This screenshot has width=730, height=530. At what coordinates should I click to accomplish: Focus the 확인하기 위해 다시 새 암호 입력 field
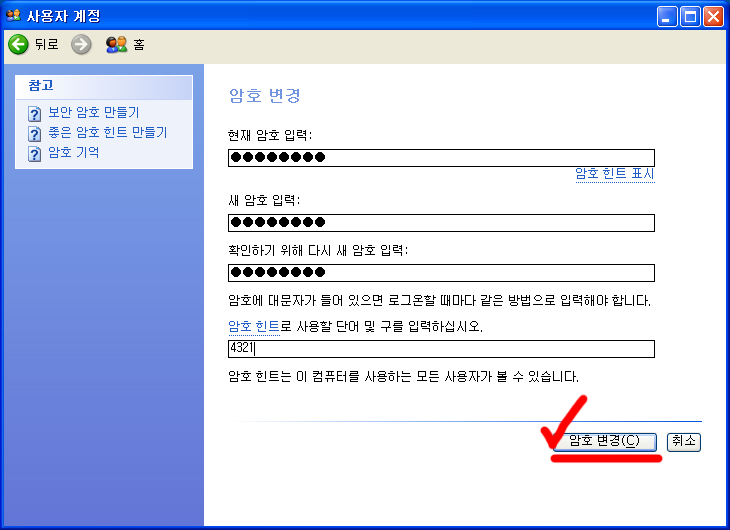pos(441,273)
